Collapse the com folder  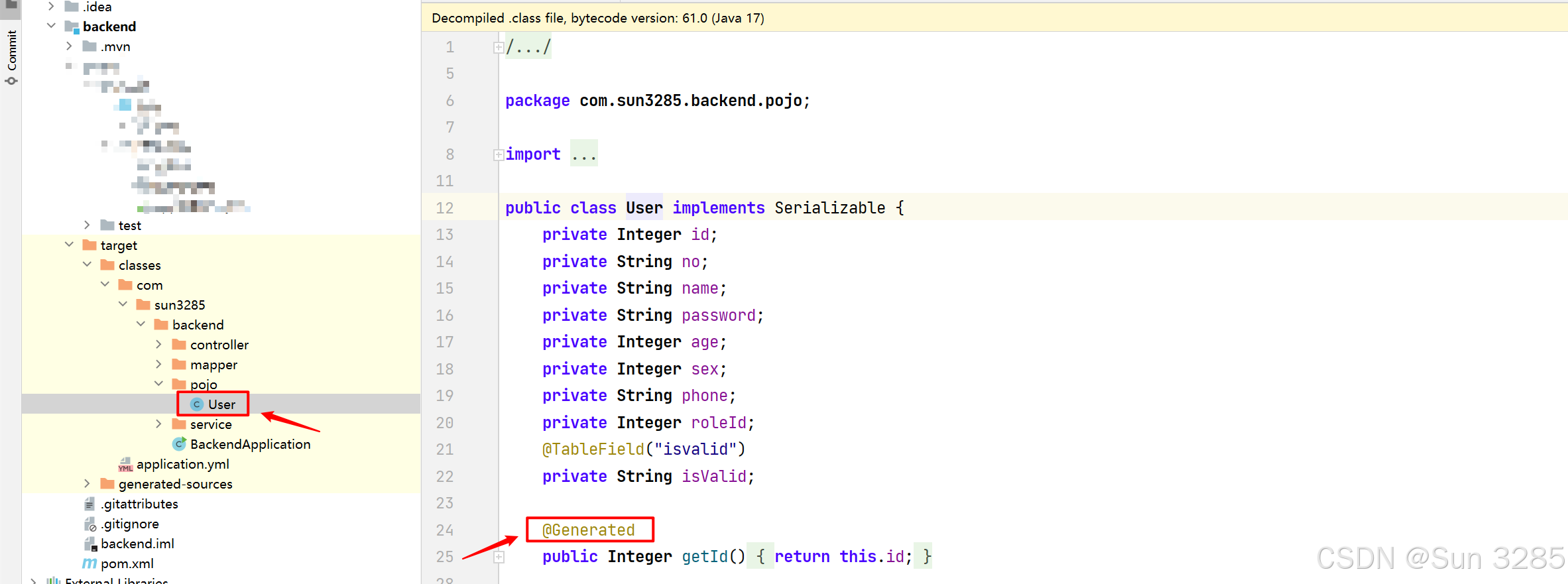[105, 284]
